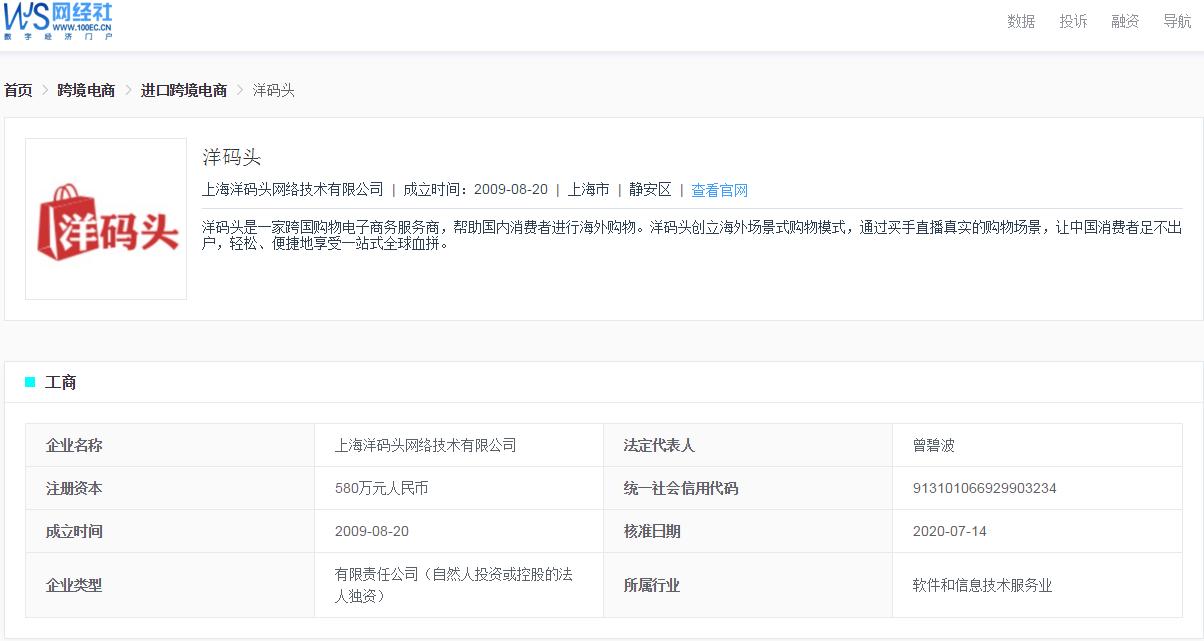The width and height of the screenshot is (1204, 641).
Task: Visit the official site via 查看官网
Action: (723, 189)
